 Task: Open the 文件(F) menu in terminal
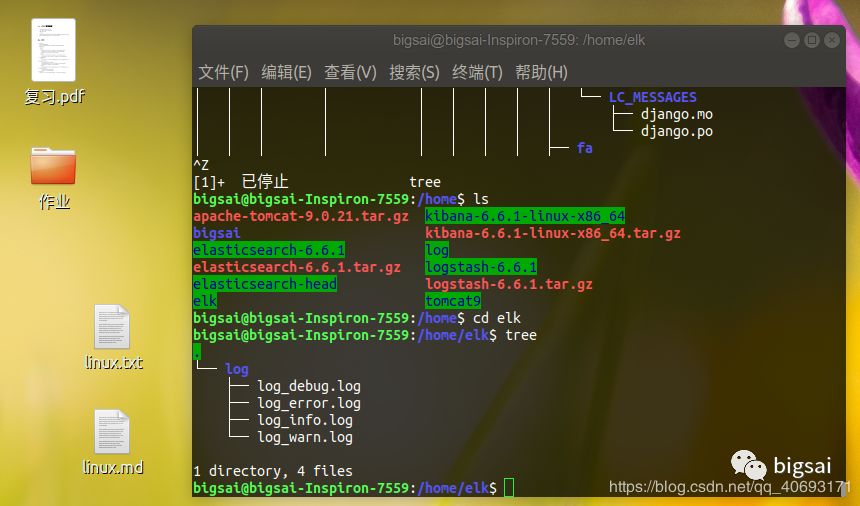[223, 72]
